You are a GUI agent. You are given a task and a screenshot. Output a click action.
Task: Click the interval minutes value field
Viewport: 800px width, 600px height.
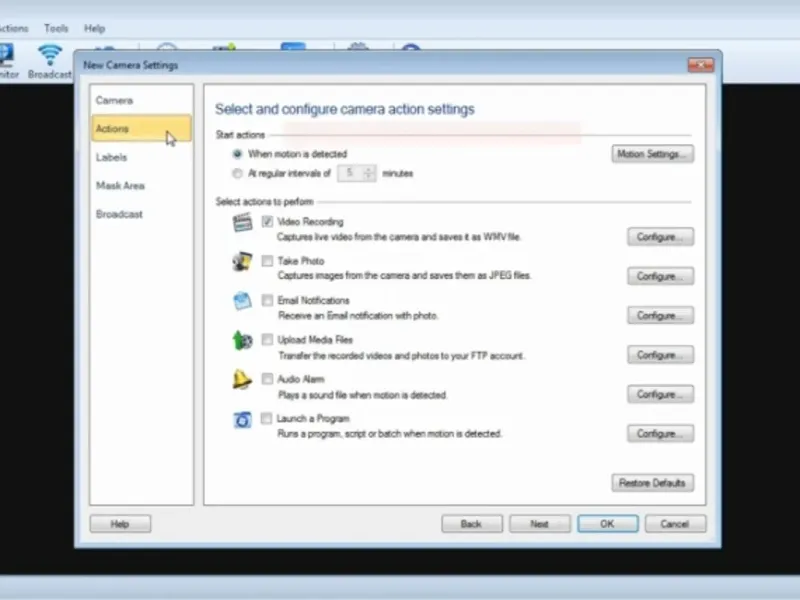point(350,173)
